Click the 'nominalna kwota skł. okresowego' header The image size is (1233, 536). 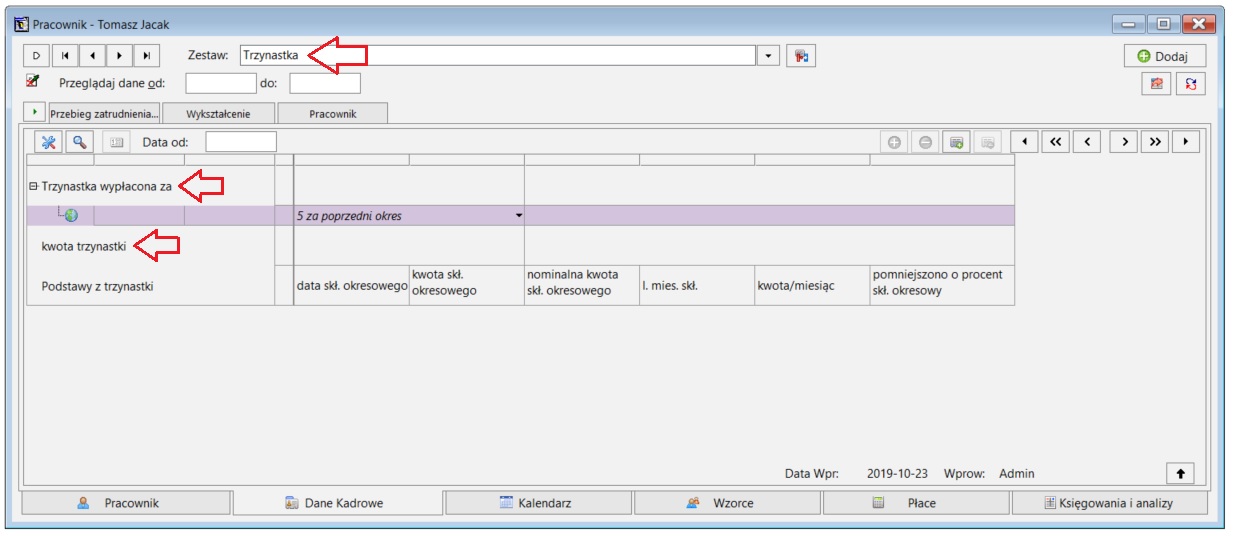click(x=582, y=285)
